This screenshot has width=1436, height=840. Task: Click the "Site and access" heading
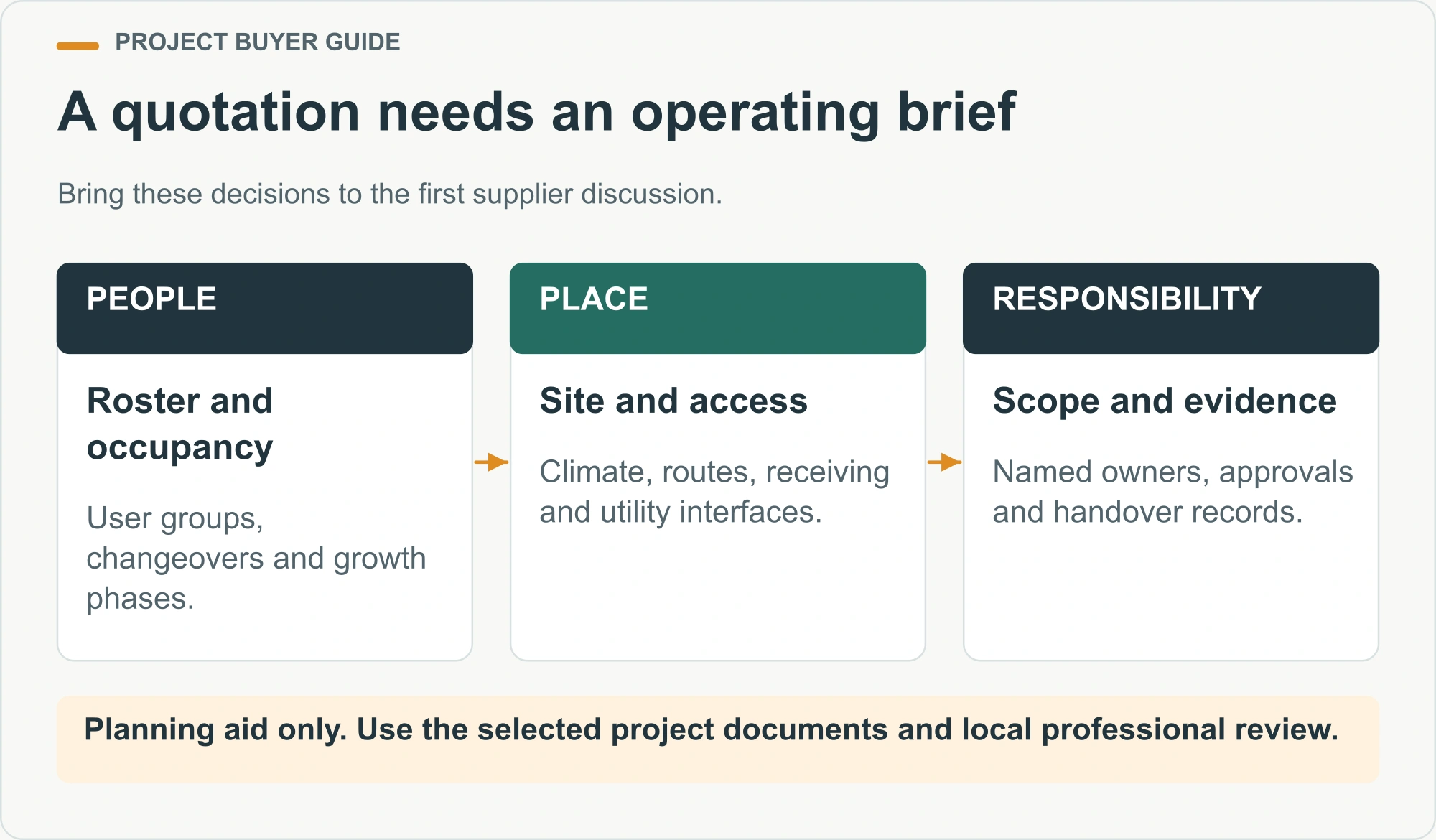[673, 401]
